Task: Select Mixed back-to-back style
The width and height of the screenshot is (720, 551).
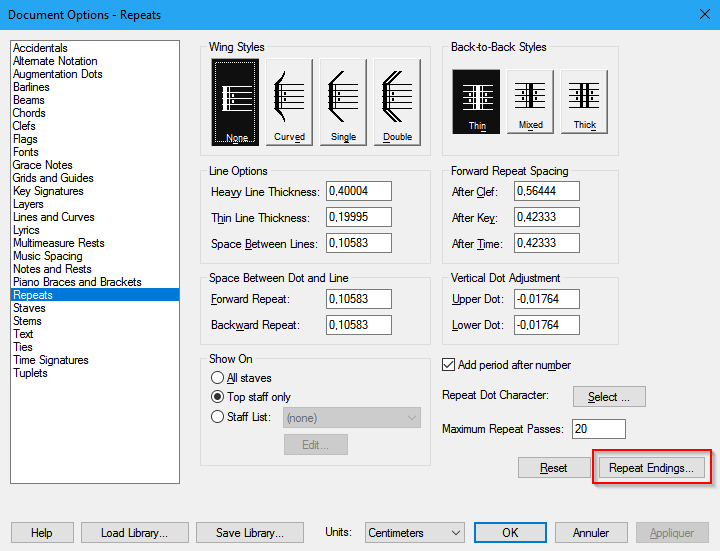Action: (x=530, y=101)
